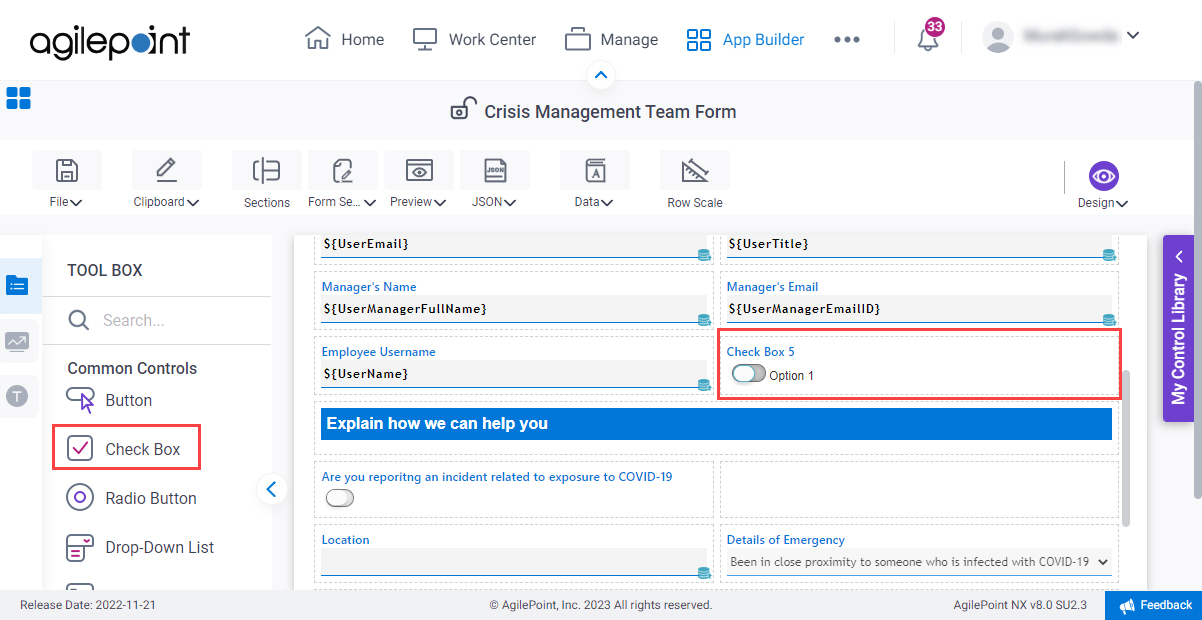Open the Data dropdown
The width and height of the screenshot is (1202, 620).
595,180
